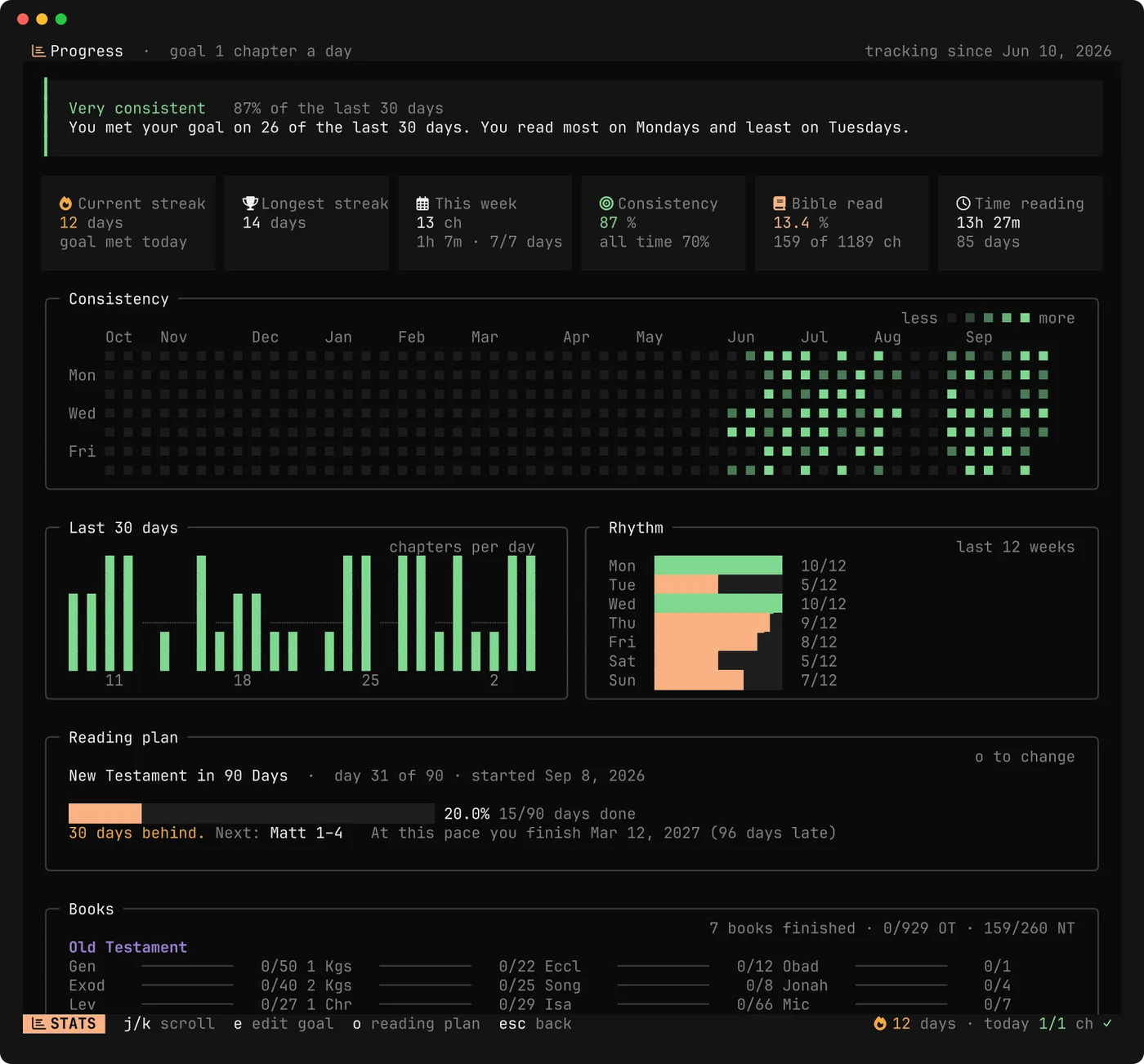This screenshot has width=1144, height=1064.
Task: Click the Mon bar in the Rhythm chart
Action: [718, 566]
